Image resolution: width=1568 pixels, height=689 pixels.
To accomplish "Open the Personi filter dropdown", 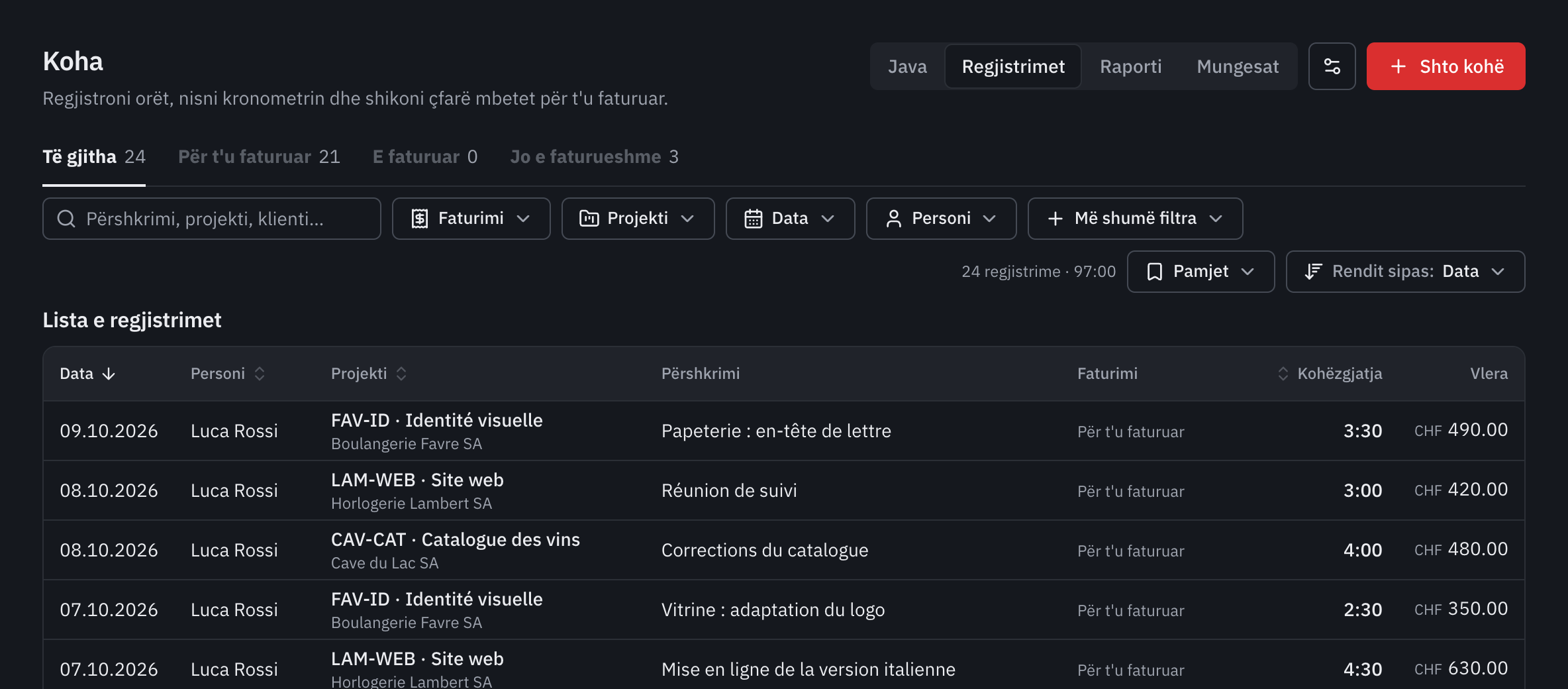I will 941,219.
